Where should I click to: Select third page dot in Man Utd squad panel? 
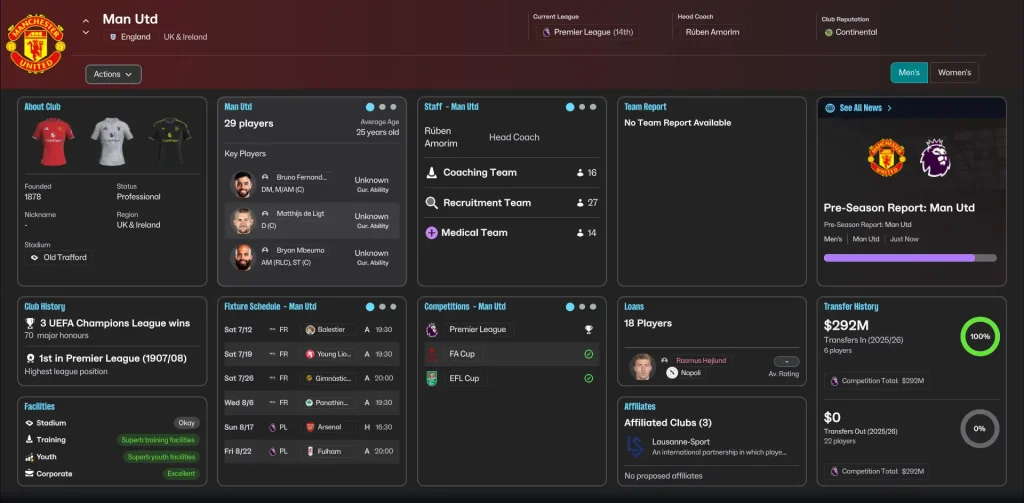pyautogui.click(x=393, y=107)
